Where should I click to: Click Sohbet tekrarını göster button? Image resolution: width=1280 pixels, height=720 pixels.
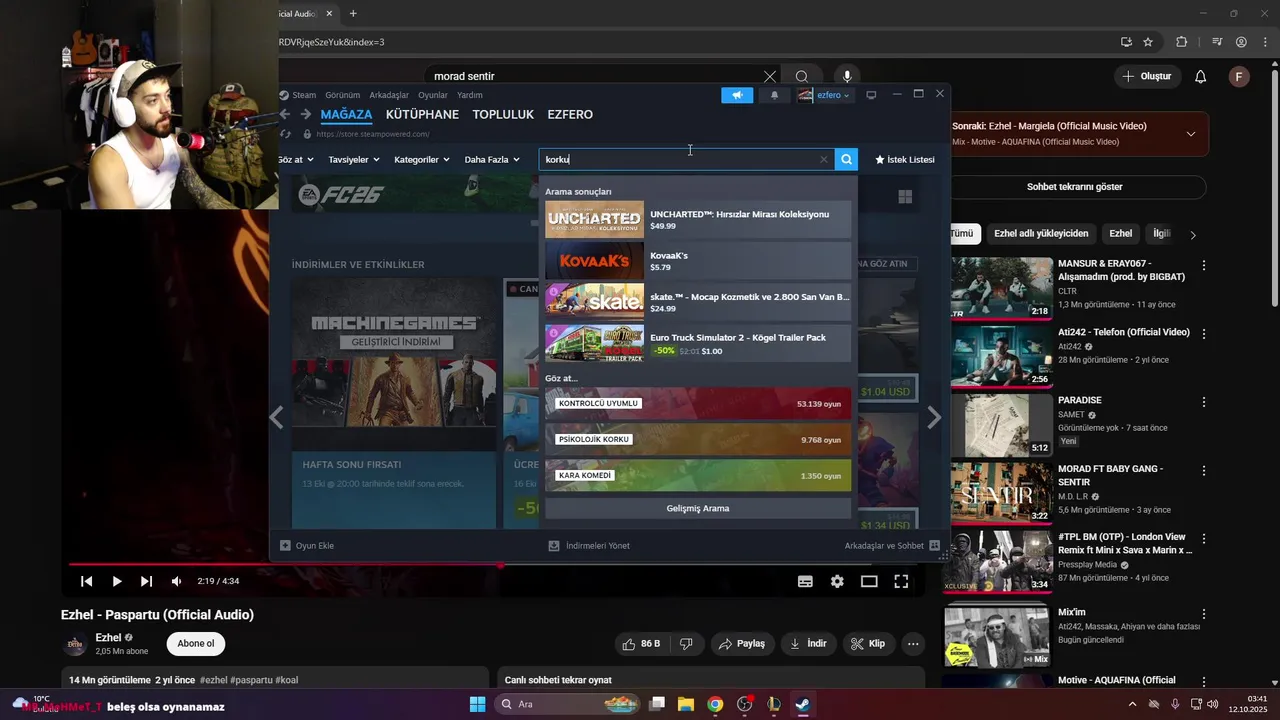click(x=1075, y=187)
